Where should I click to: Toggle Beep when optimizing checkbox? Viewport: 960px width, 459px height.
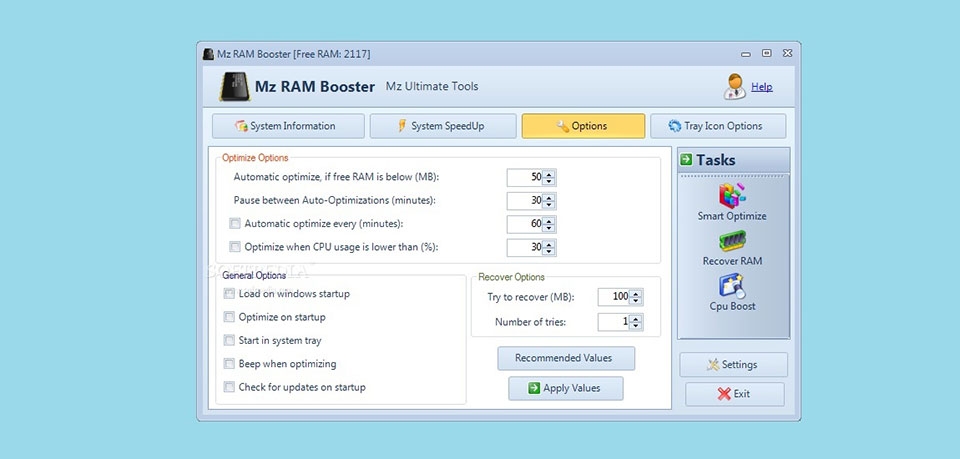(x=229, y=364)
